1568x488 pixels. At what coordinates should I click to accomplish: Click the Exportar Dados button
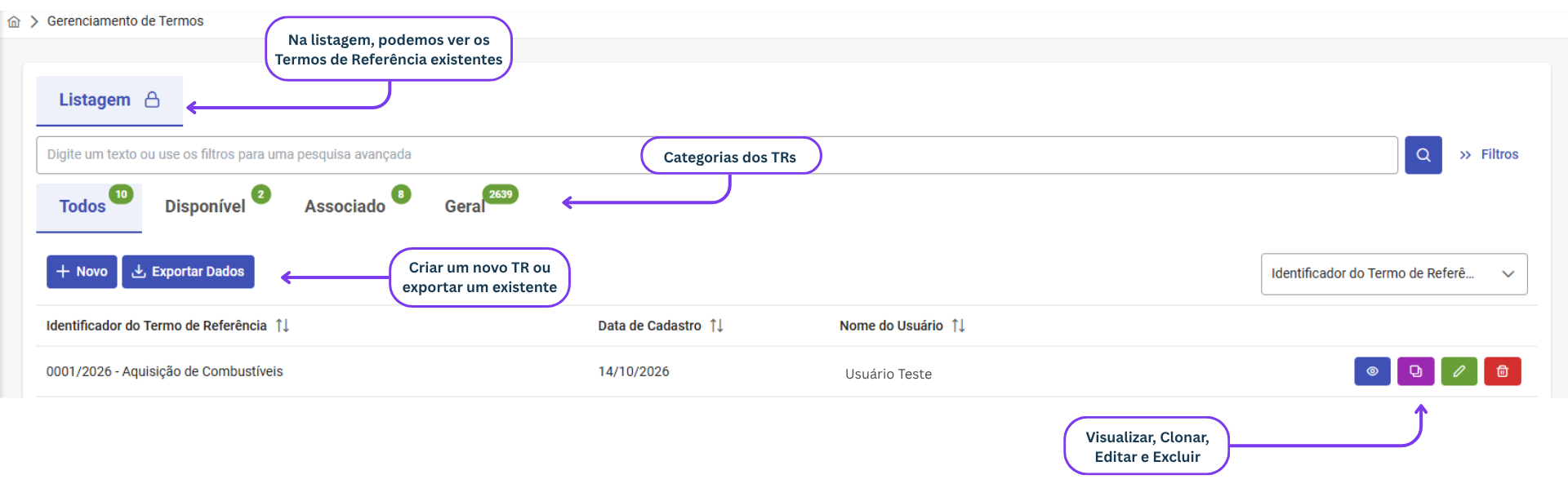tap(188, 272)
